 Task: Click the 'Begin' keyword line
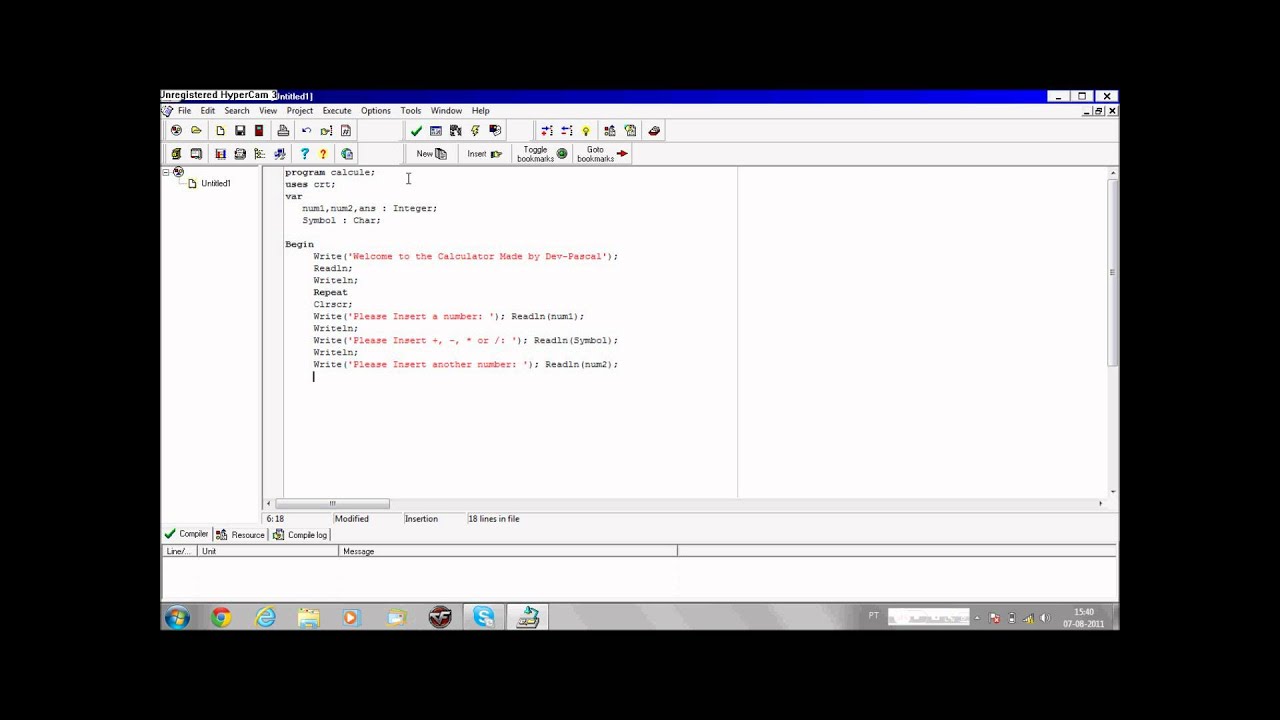pyautogui.click(x=299, y=245)
